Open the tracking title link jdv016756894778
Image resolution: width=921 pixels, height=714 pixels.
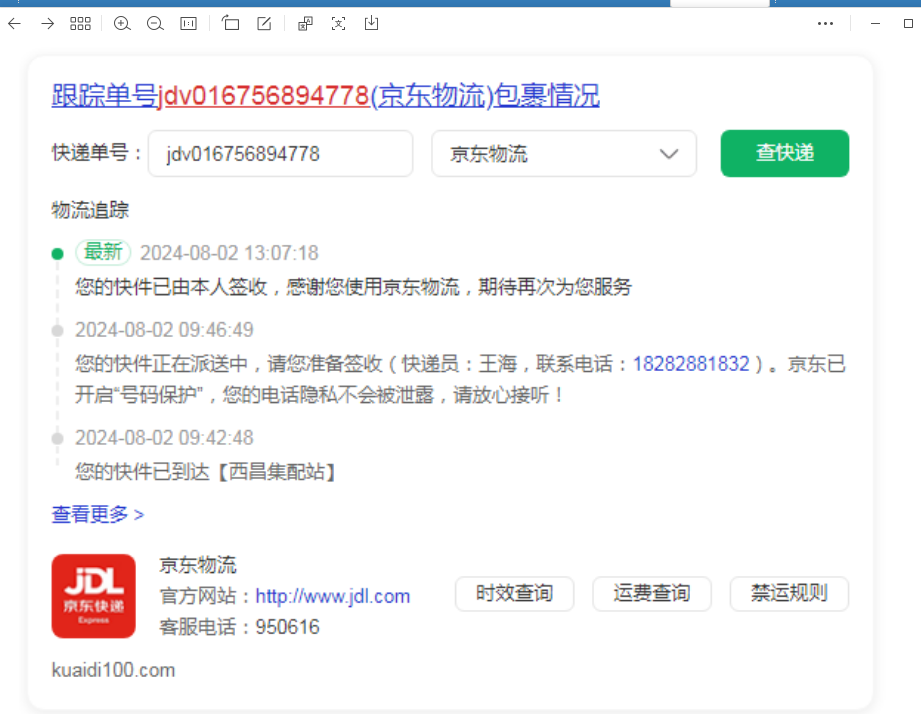(x=325, y=95)
